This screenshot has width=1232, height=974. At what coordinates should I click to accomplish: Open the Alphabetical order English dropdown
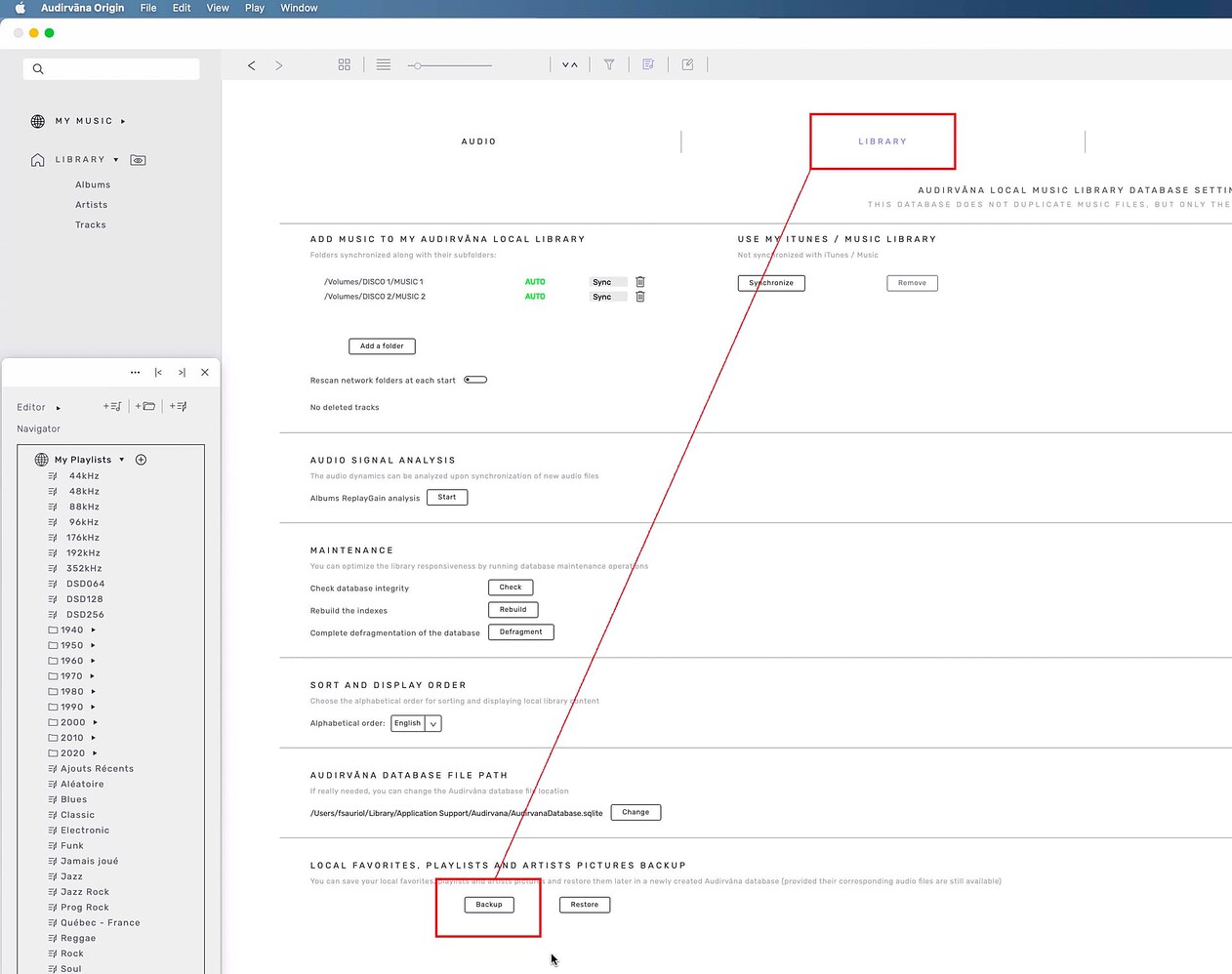pos(416,723)
